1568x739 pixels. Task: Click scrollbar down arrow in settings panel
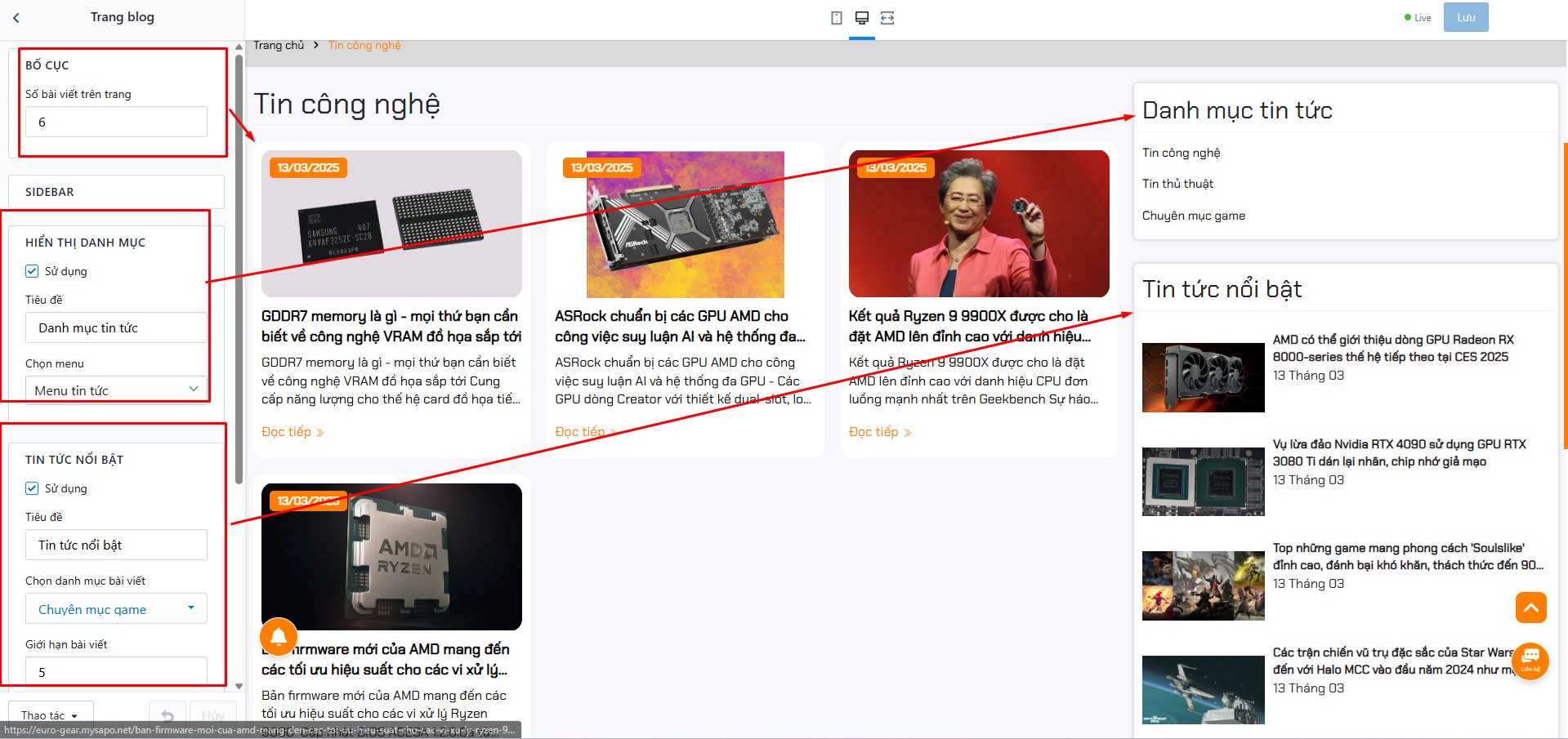(239, 687)
